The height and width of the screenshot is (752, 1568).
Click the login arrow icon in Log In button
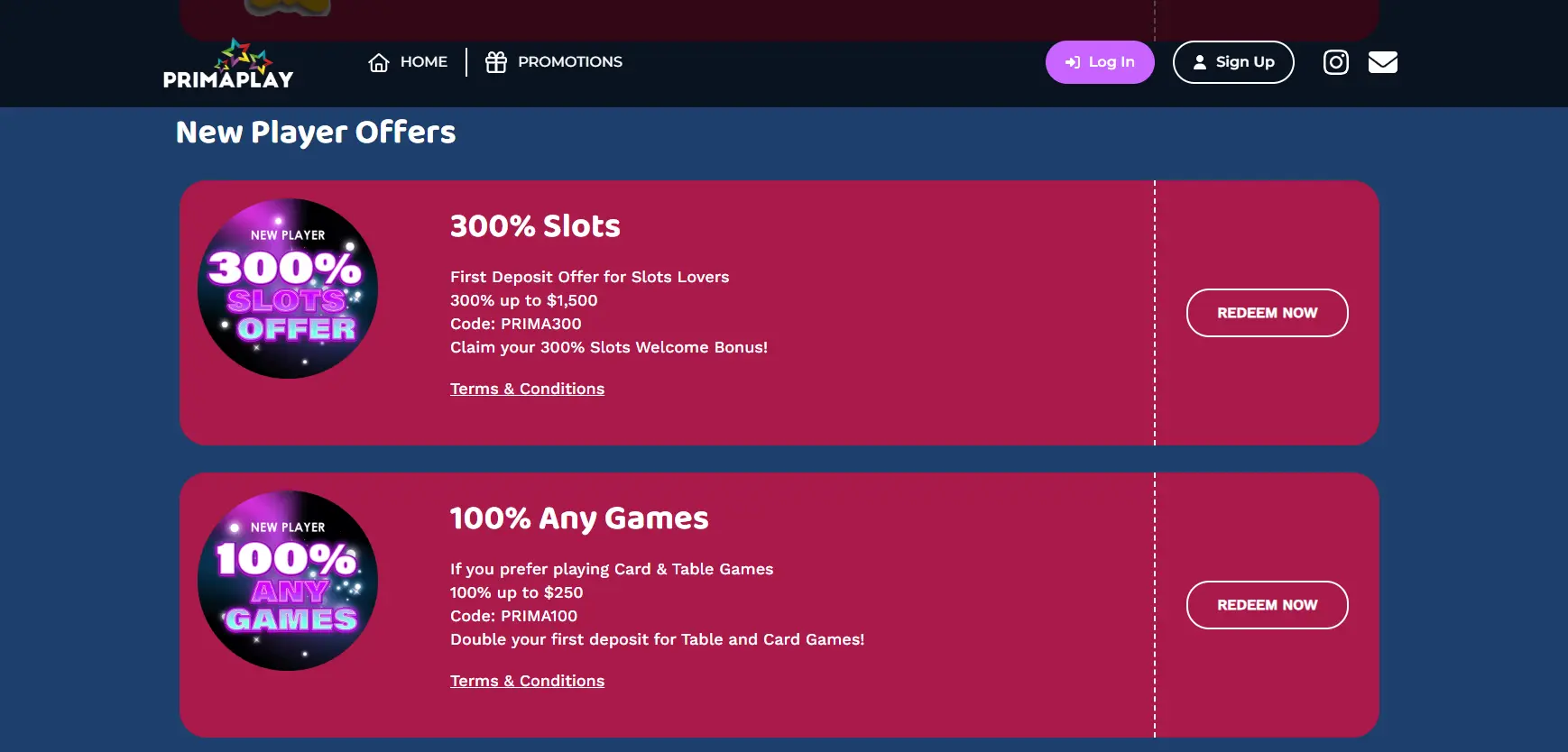(x=1073, y=62)
